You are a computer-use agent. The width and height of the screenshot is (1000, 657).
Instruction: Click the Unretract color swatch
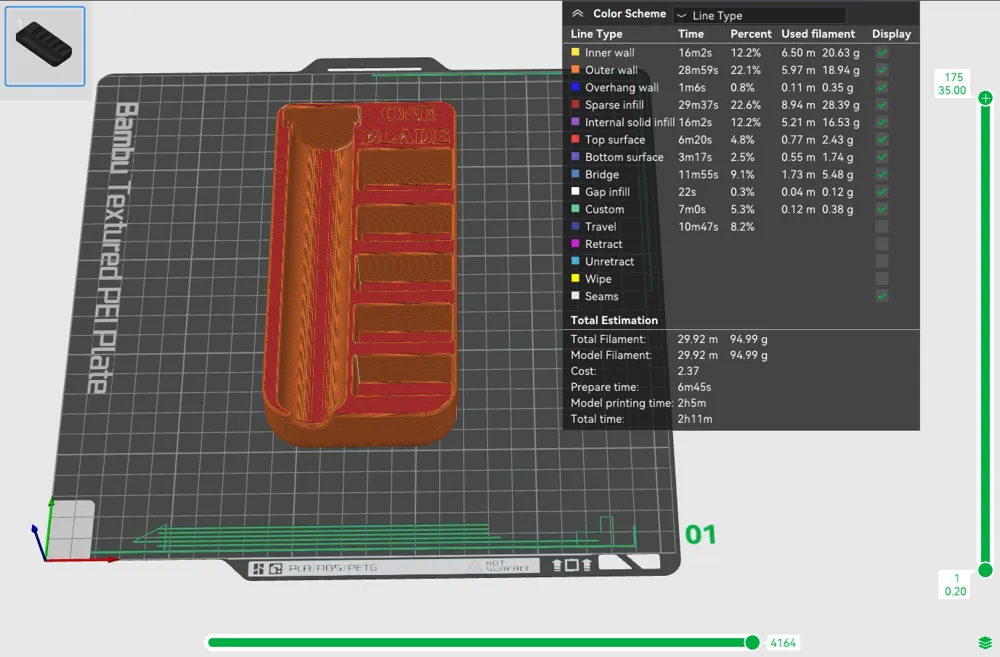[575, 261]
